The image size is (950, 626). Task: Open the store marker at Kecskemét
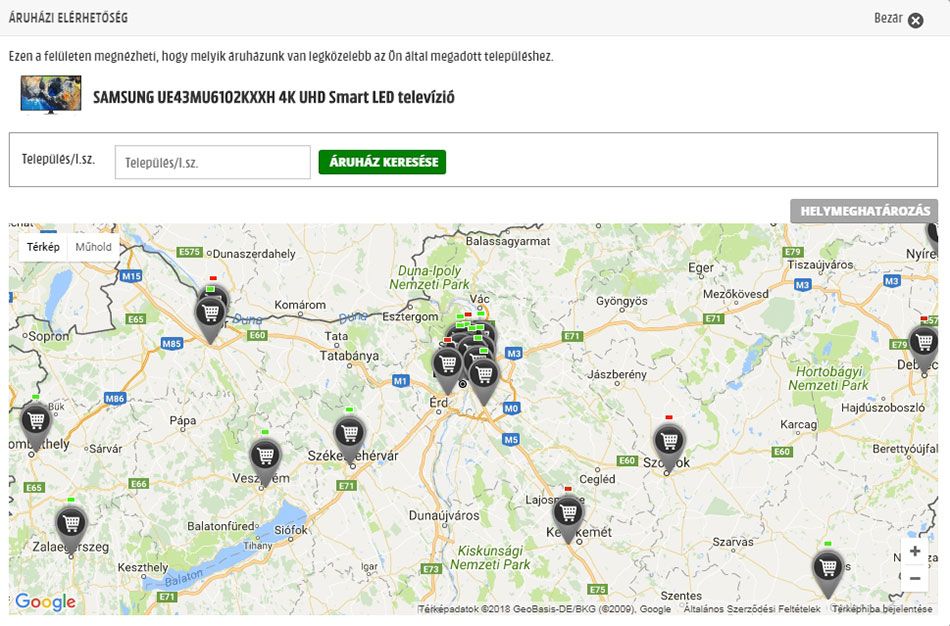click(x=568, y=513)
